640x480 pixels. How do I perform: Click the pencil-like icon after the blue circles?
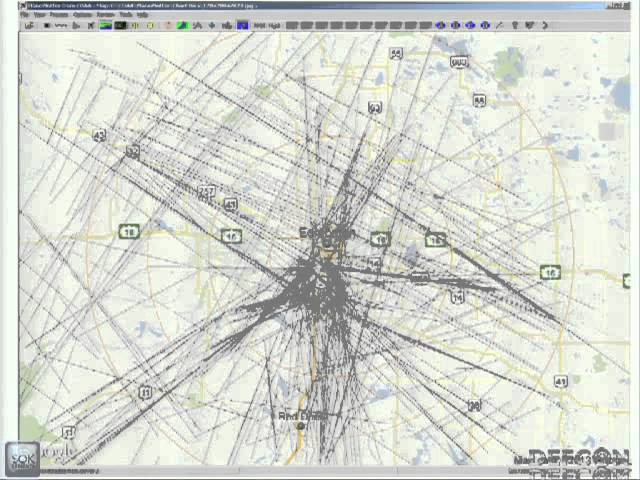pyautogui.click(x=499, y=25)
